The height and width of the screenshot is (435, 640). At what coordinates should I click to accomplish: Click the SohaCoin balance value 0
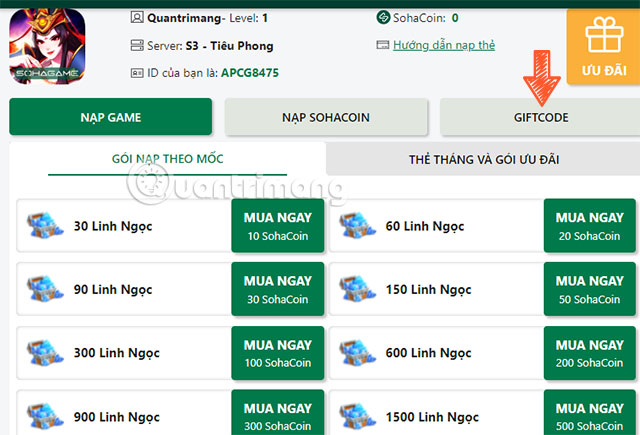455,18
